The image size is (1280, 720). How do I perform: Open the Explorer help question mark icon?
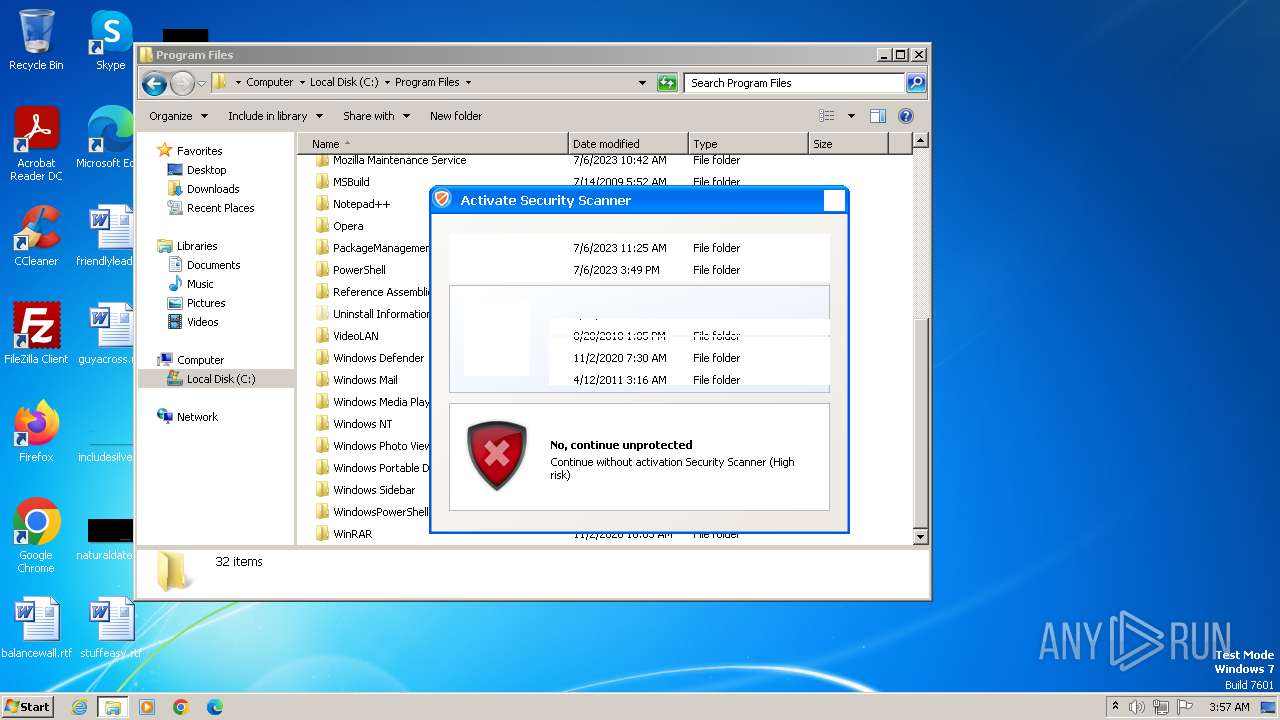[906, 116]
